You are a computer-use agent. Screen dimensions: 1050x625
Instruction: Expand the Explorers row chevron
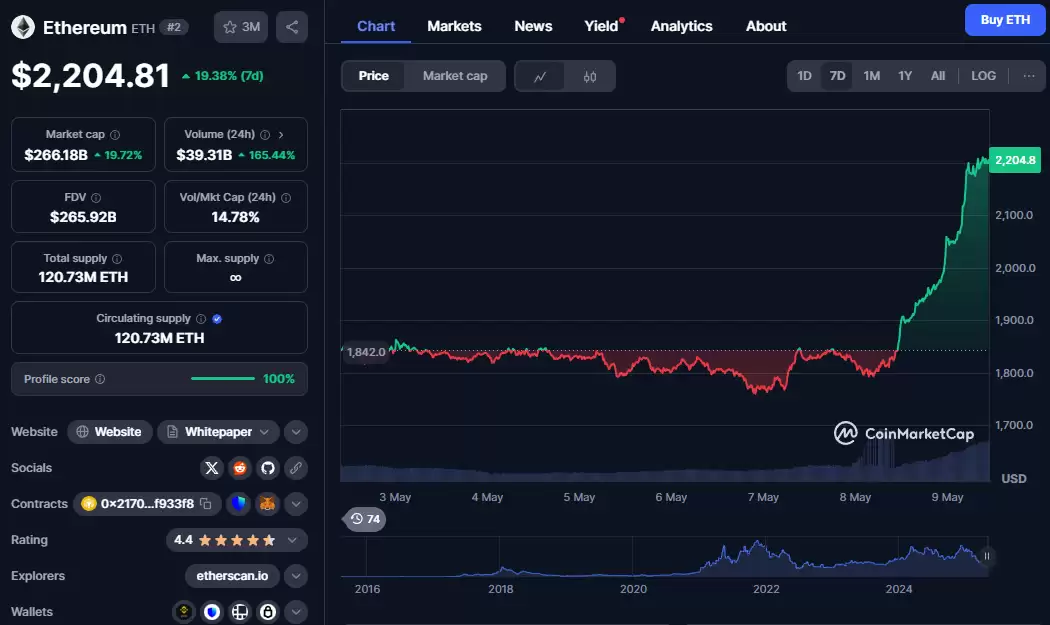click(296, 576)
